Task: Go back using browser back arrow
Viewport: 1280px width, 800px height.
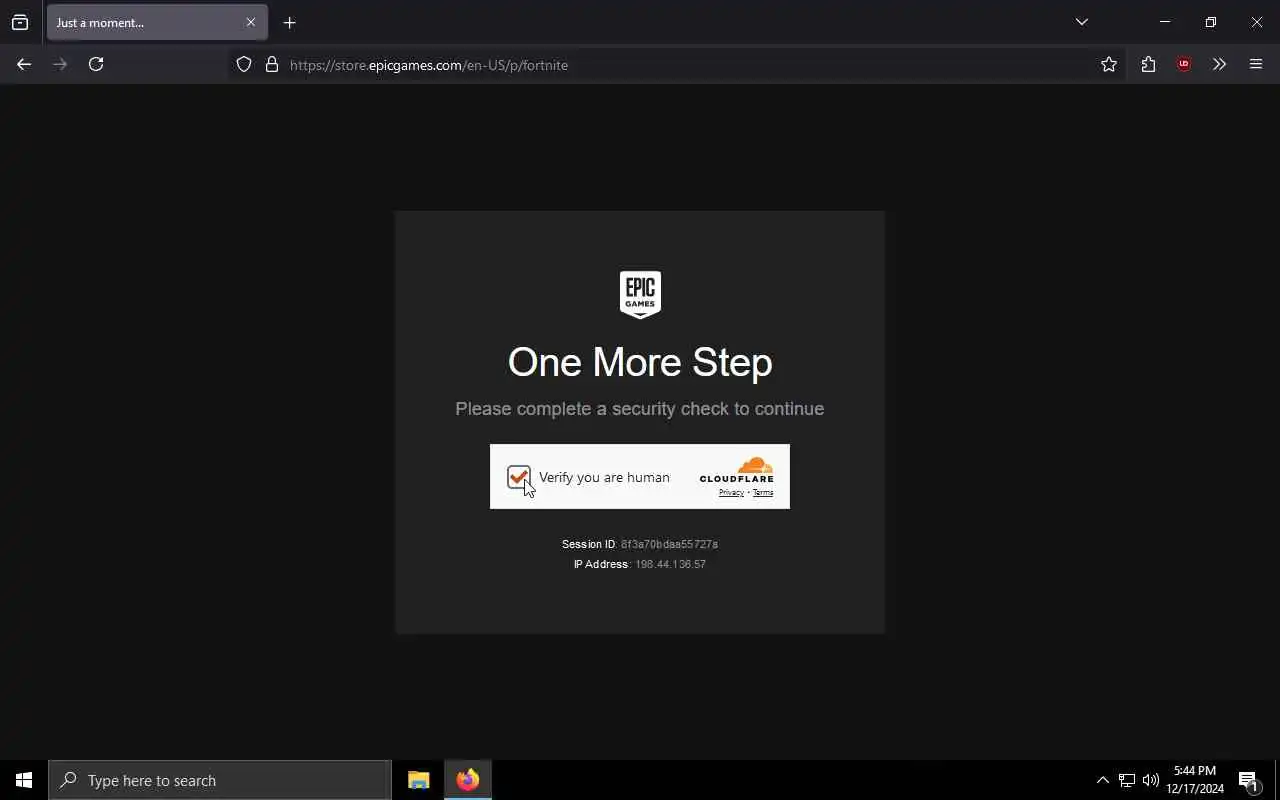Action: click(x=24, y=64)
